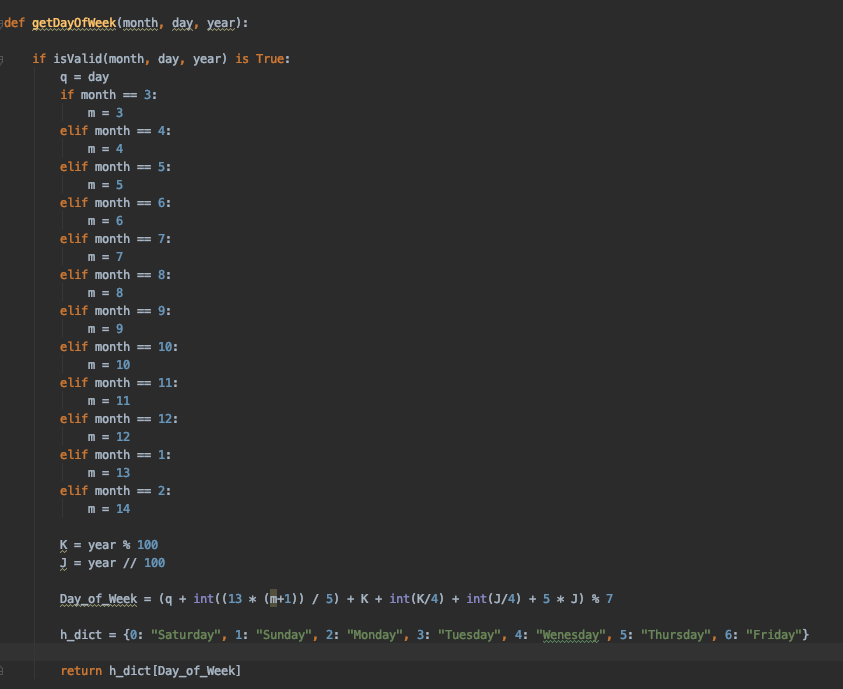The width and height of the screenshot is (843, 689).
Task: Click the underlined day parameter in the def line
Action: 183,22
